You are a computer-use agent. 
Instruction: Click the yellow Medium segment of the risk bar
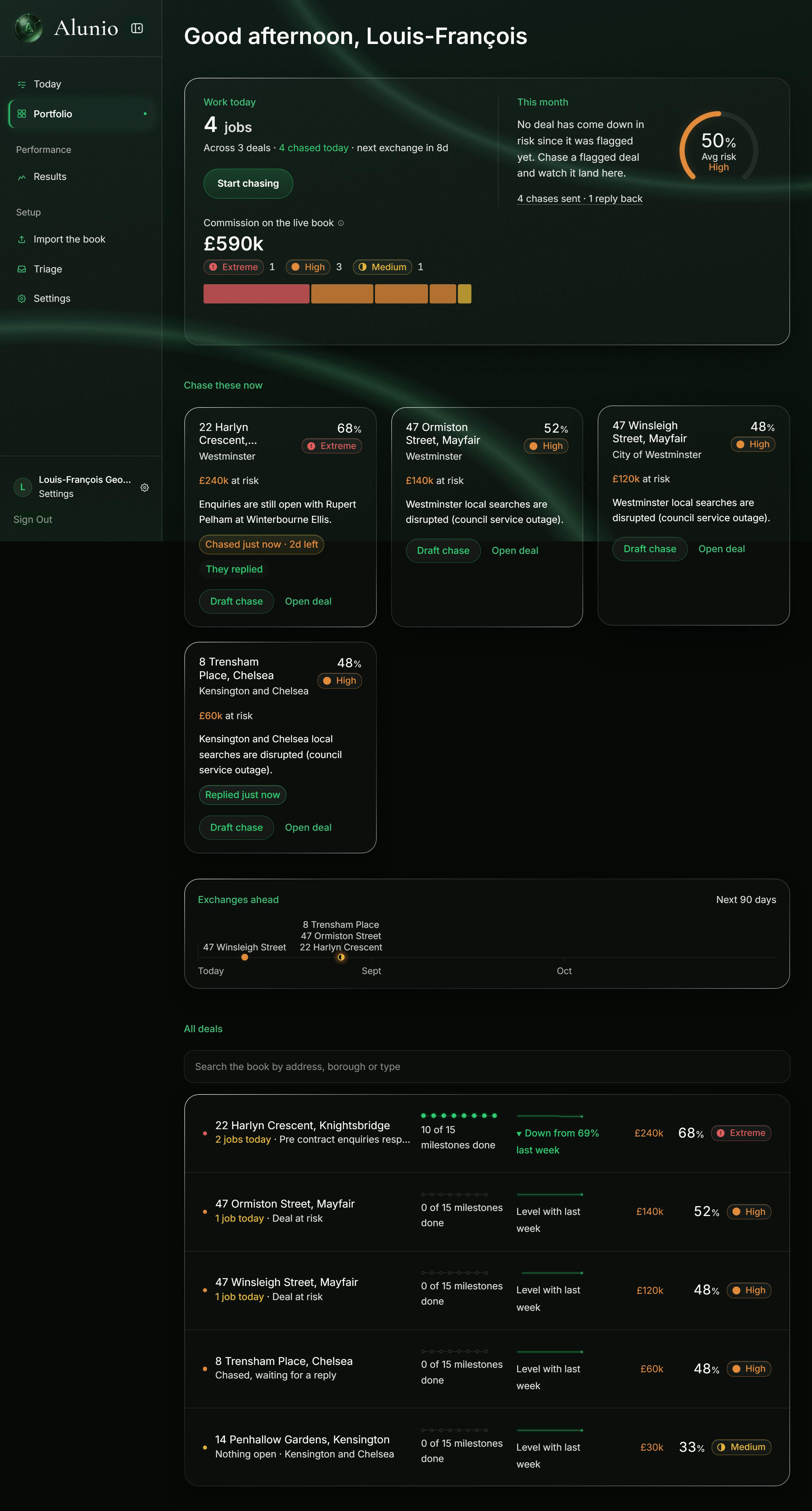464,294
